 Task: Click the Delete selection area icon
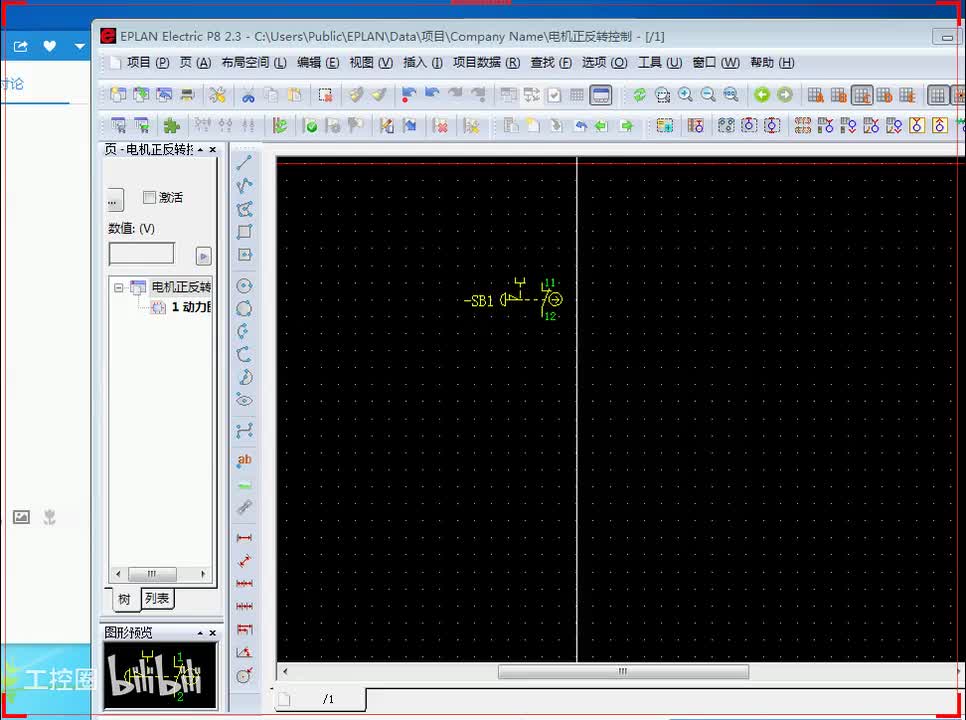[x=325, y=95]
